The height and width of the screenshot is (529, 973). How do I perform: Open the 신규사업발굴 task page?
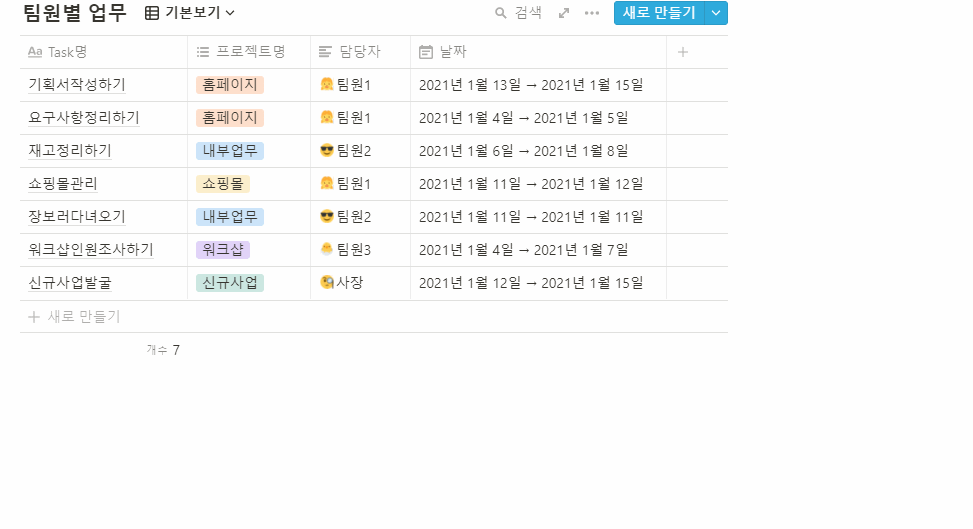[x=70, y=283]
